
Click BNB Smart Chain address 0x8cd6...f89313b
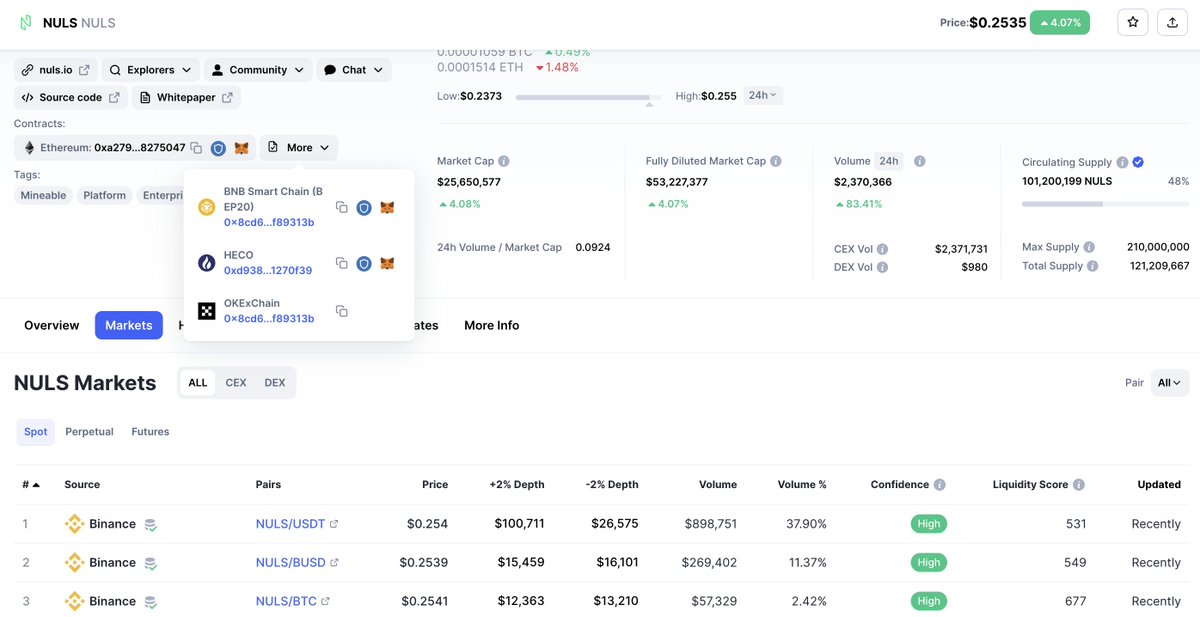[x=269, y=222]
